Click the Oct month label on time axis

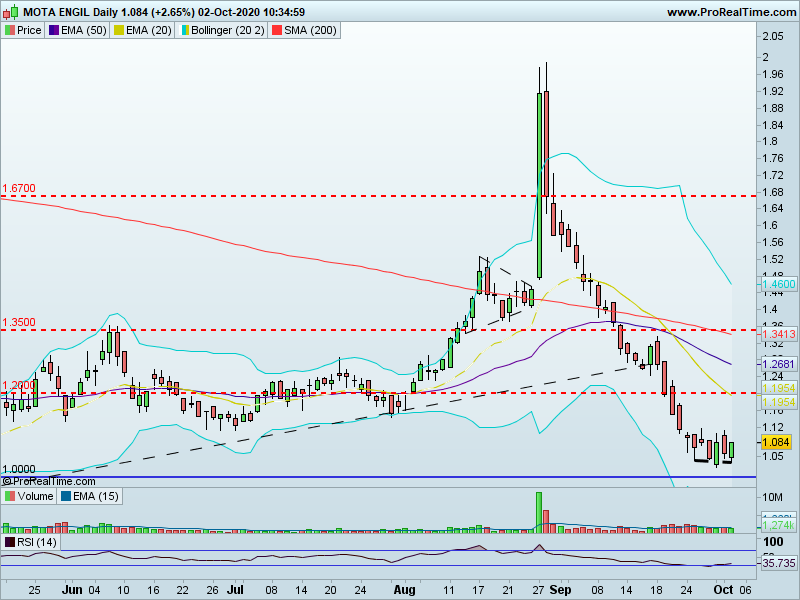[723, 590]
